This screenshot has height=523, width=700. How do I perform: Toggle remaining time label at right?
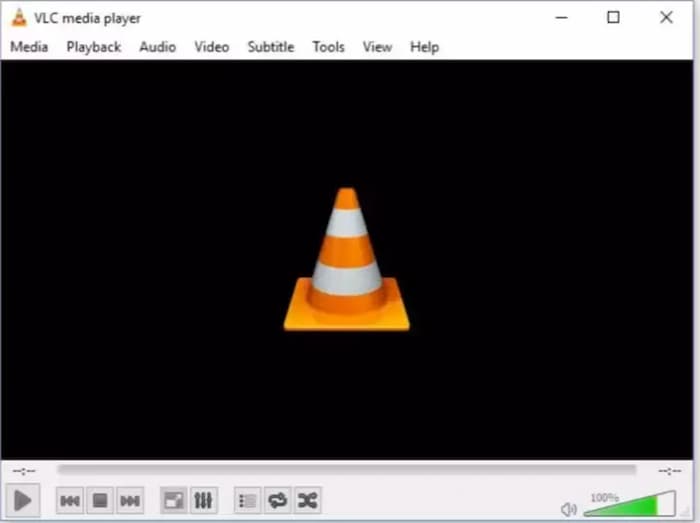coord(670,471)
